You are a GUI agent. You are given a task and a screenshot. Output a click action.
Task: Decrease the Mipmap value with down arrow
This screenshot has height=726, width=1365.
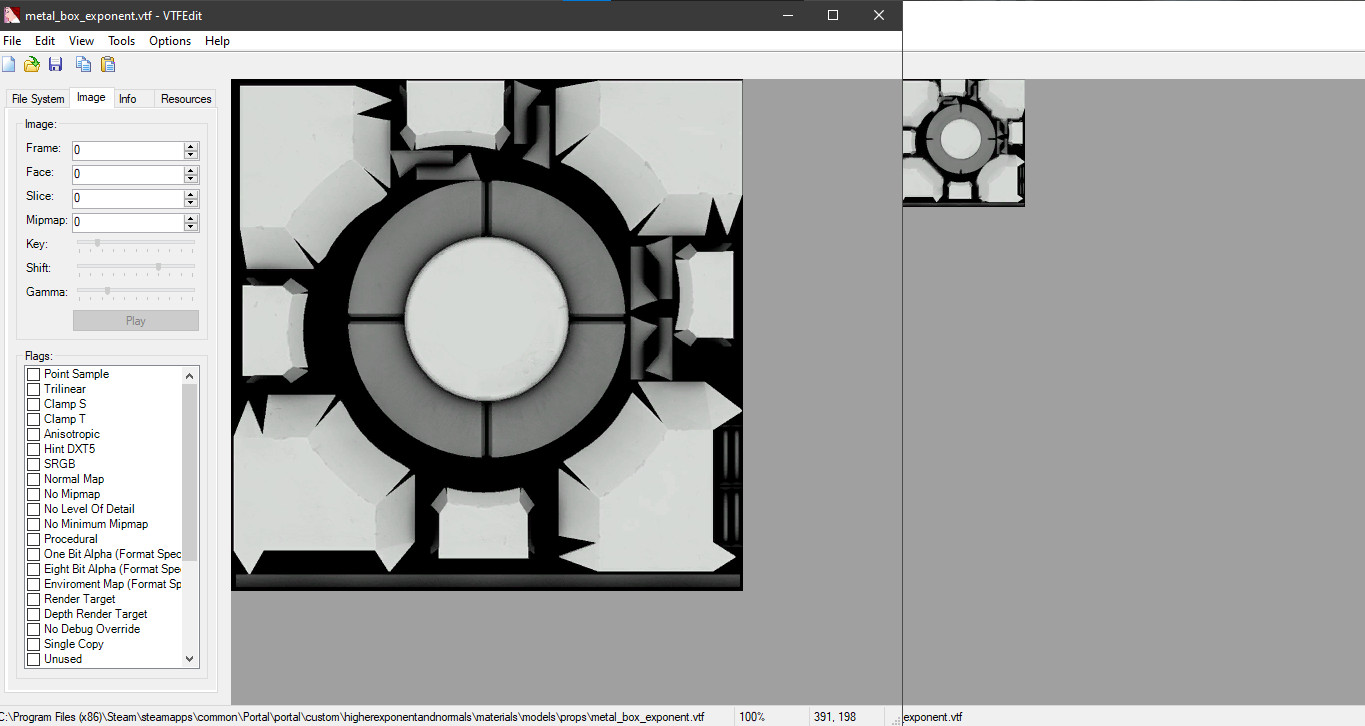pyautogui.click(x=191, y=227)
